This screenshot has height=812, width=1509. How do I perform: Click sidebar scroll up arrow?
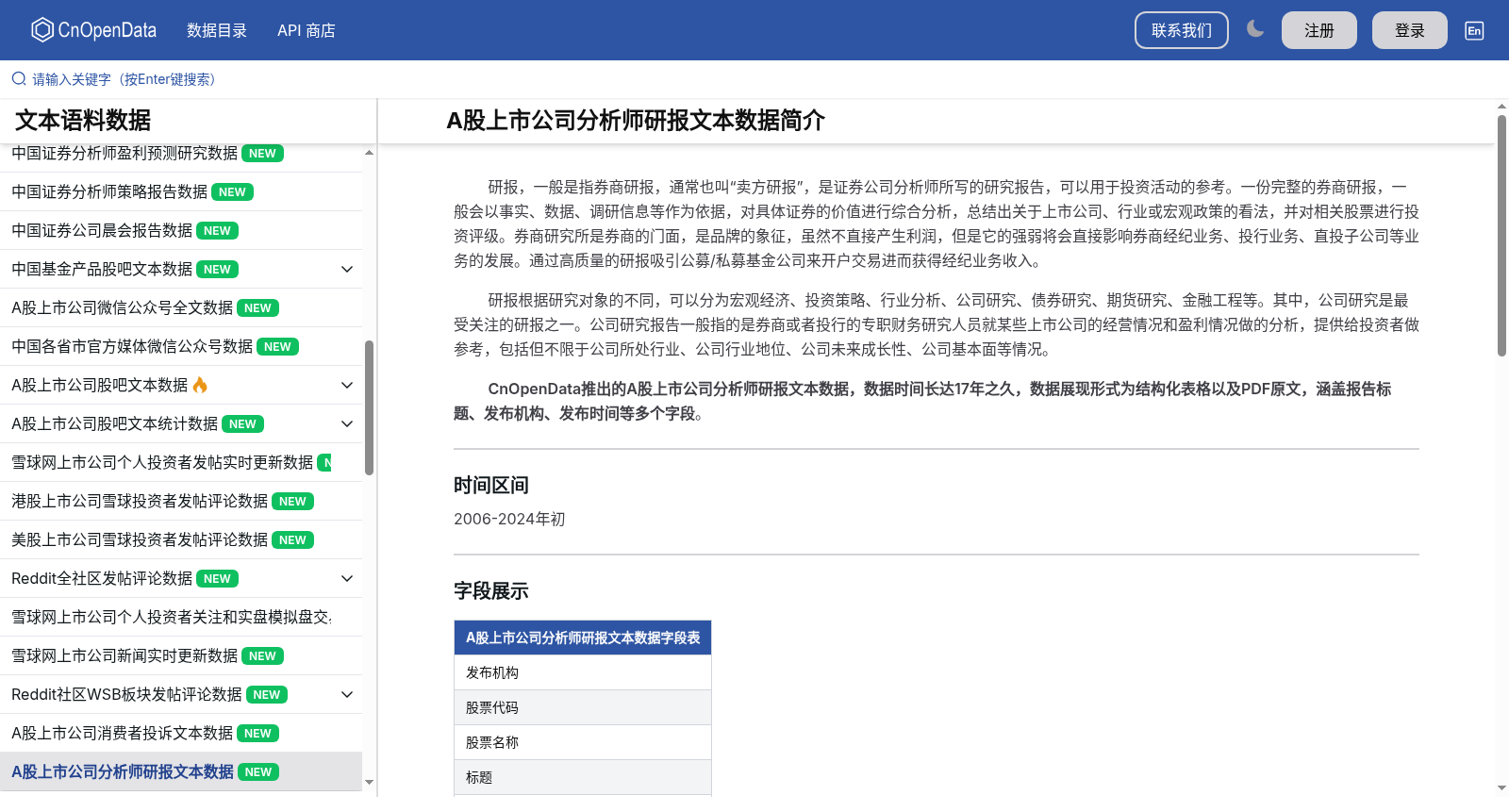pos(369,152)
